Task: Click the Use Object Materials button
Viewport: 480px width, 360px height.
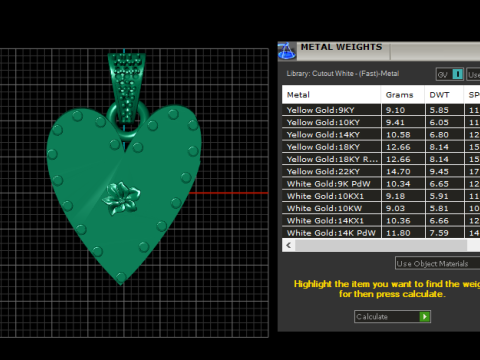Action: pos(437,263)
